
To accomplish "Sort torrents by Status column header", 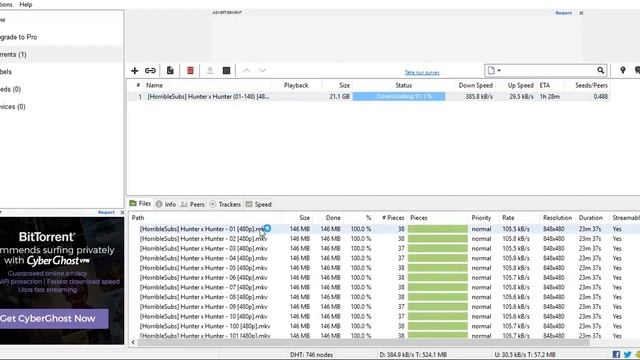I will point(403,85).
